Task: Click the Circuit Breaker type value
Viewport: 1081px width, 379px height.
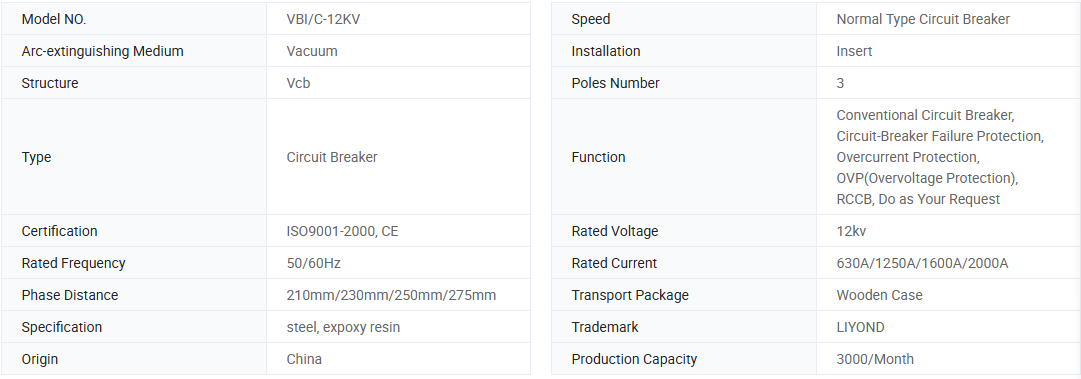Action: point(332,157)
